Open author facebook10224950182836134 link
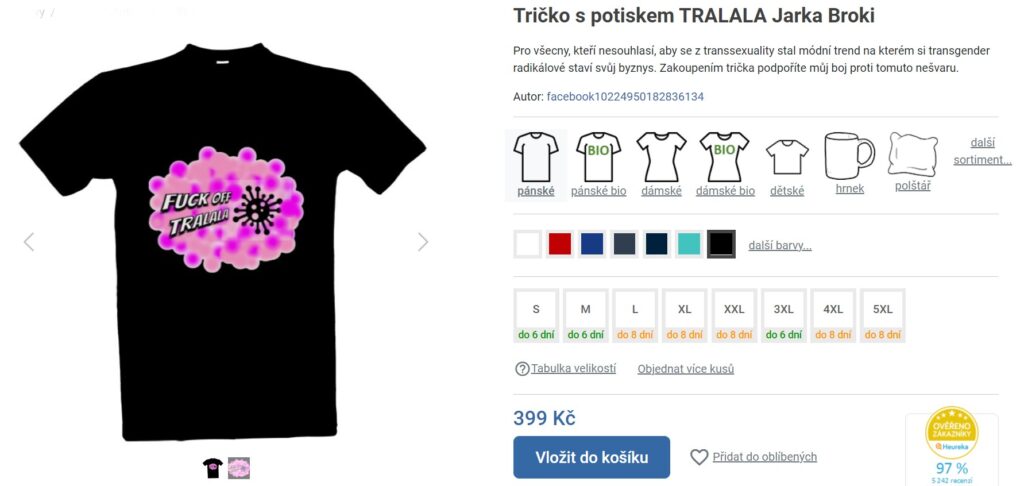Screen dimensions: 1024x486 pos(625,97)
